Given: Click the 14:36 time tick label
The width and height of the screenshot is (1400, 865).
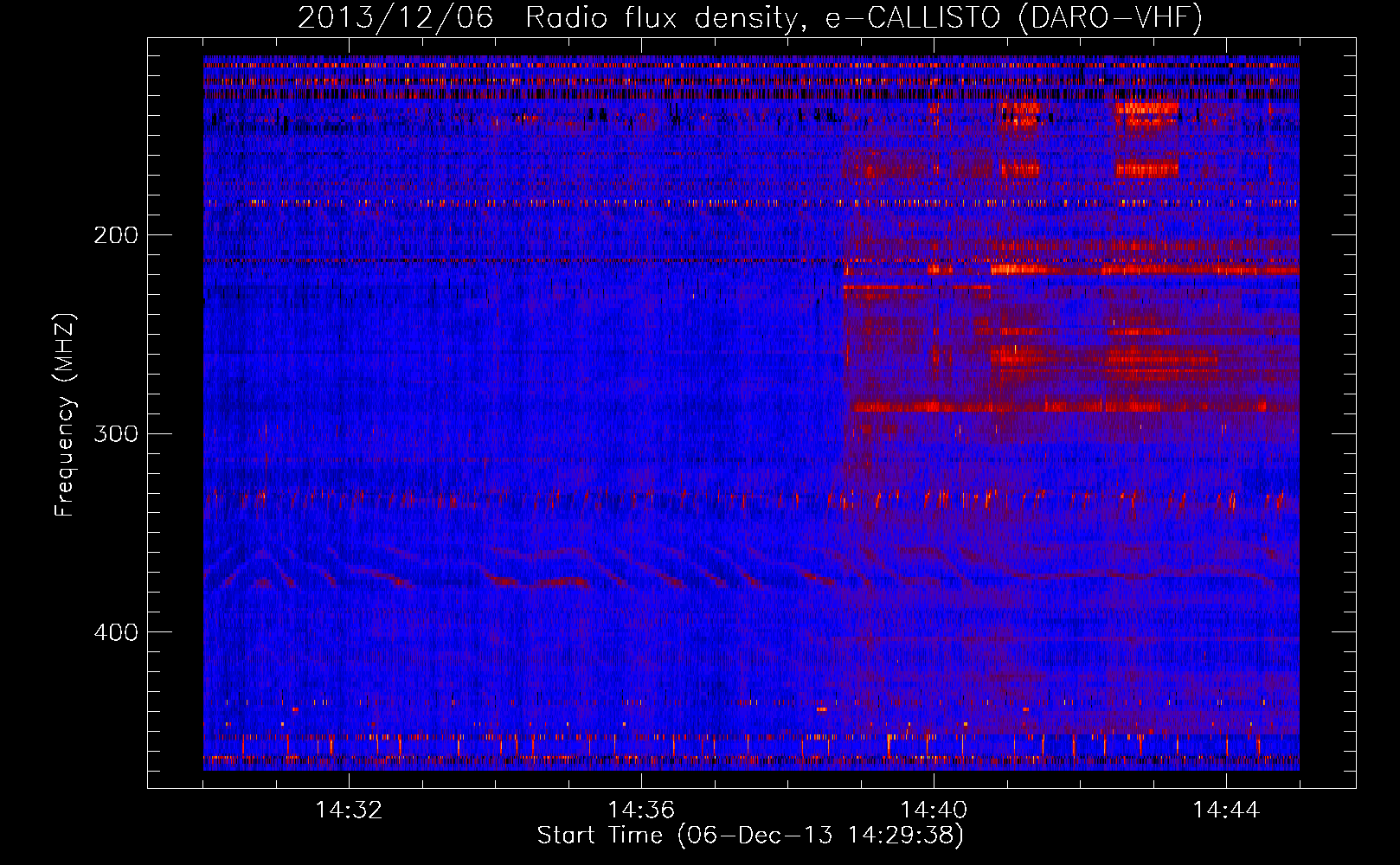Looking at the screenshot, I should (641, 811).
